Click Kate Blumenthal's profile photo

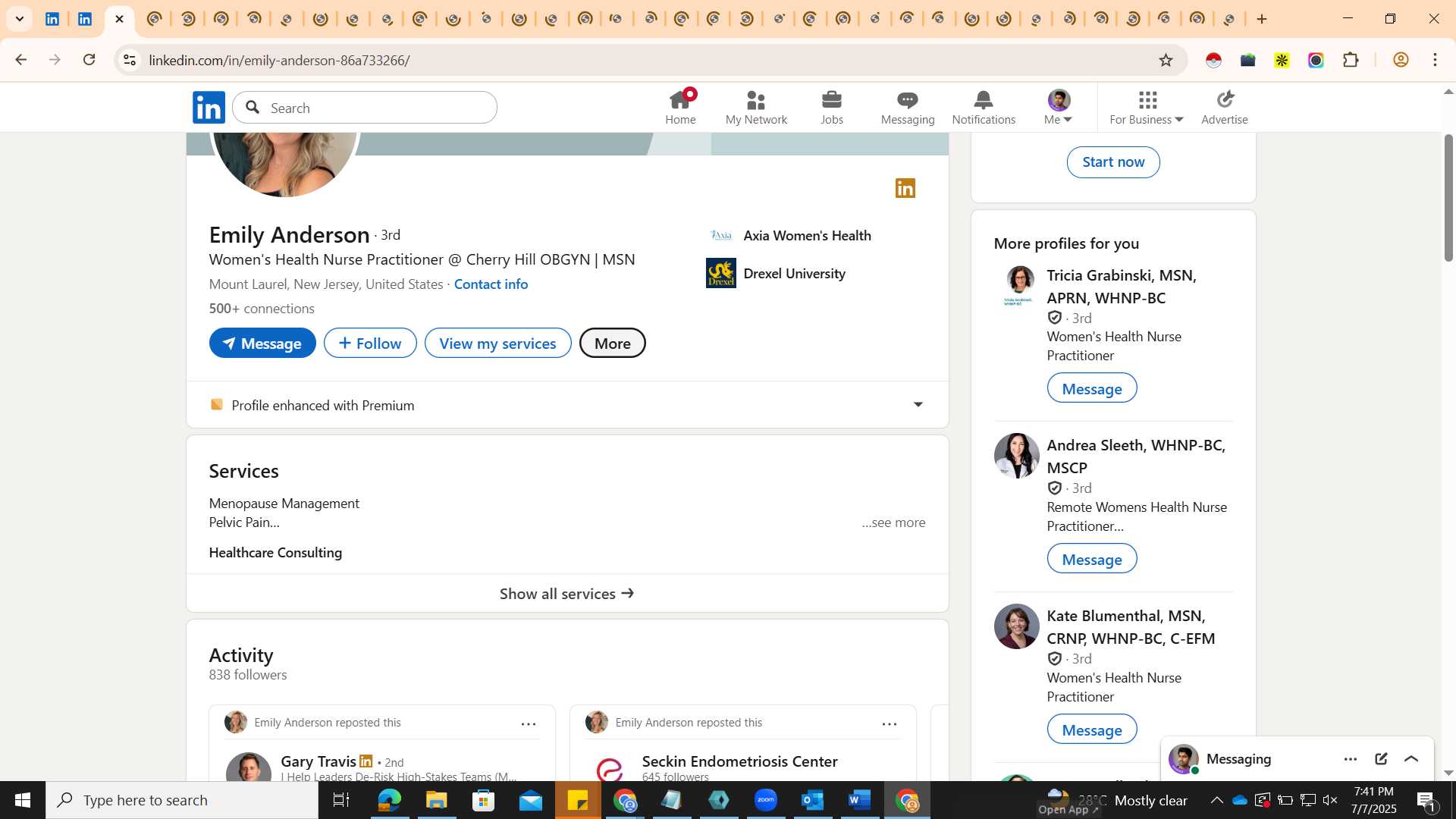point(1016,626)
